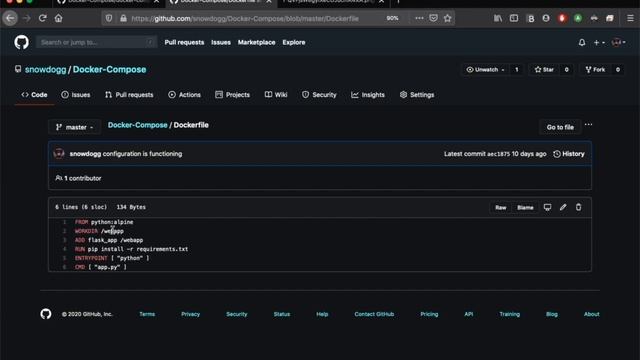Bookmark this page with the star icon

click(x=447, y=18)
